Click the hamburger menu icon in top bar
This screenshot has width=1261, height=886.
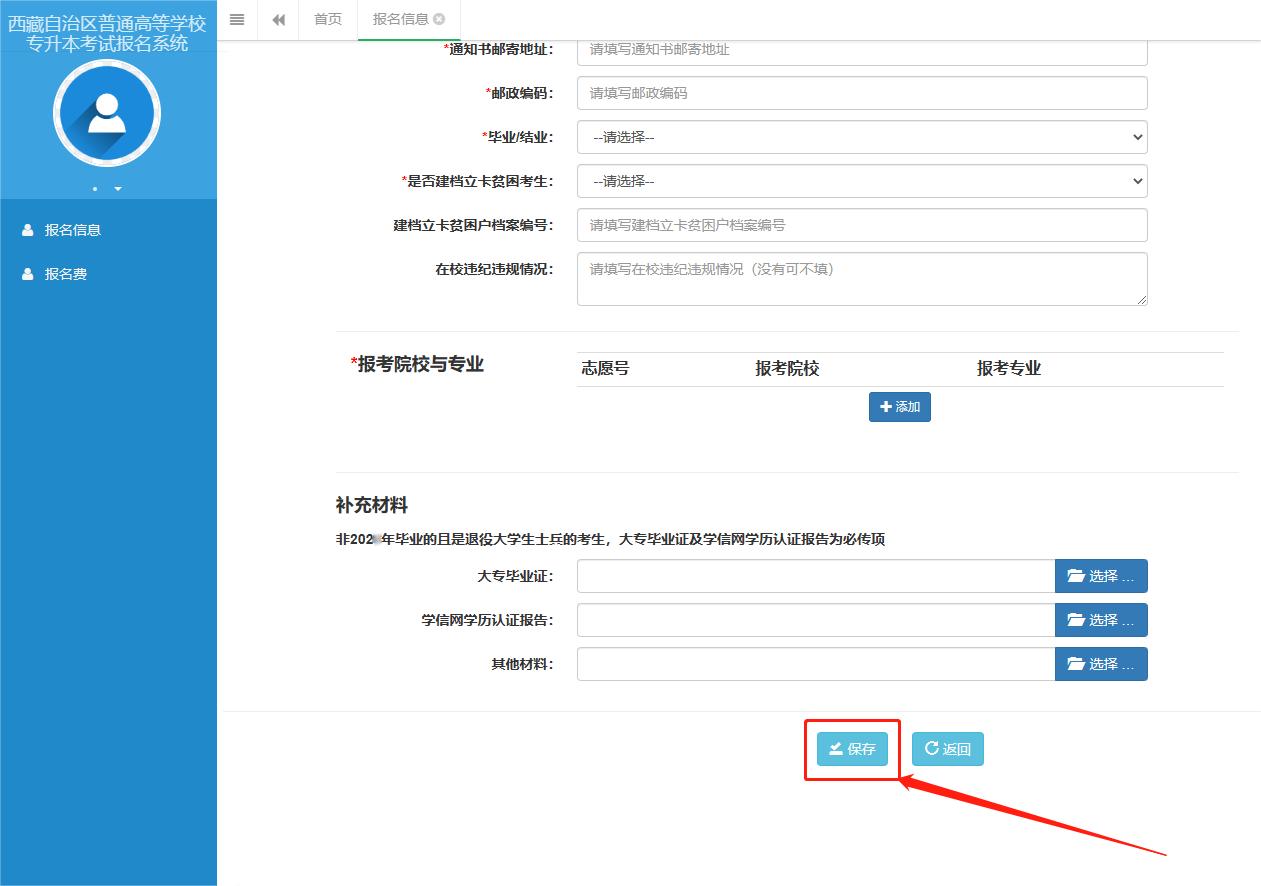(x=237, y=20)
